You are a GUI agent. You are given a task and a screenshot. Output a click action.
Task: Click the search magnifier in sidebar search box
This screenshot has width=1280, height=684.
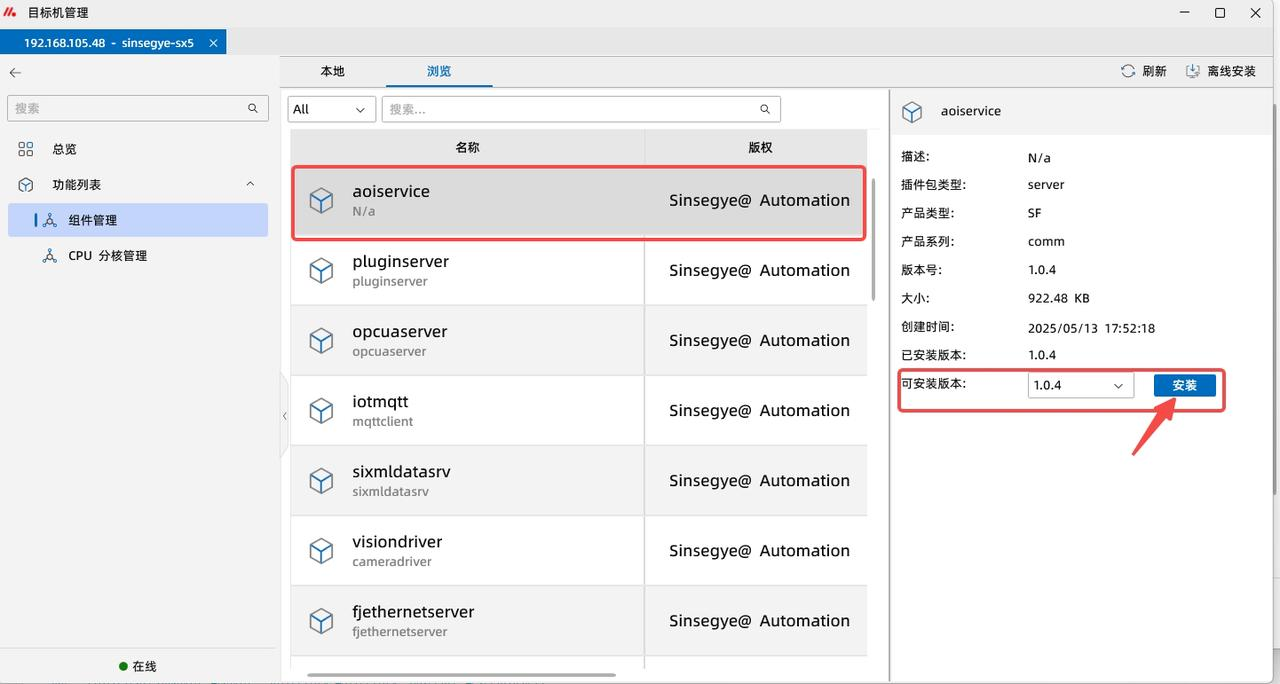click(x=253, y=108)
